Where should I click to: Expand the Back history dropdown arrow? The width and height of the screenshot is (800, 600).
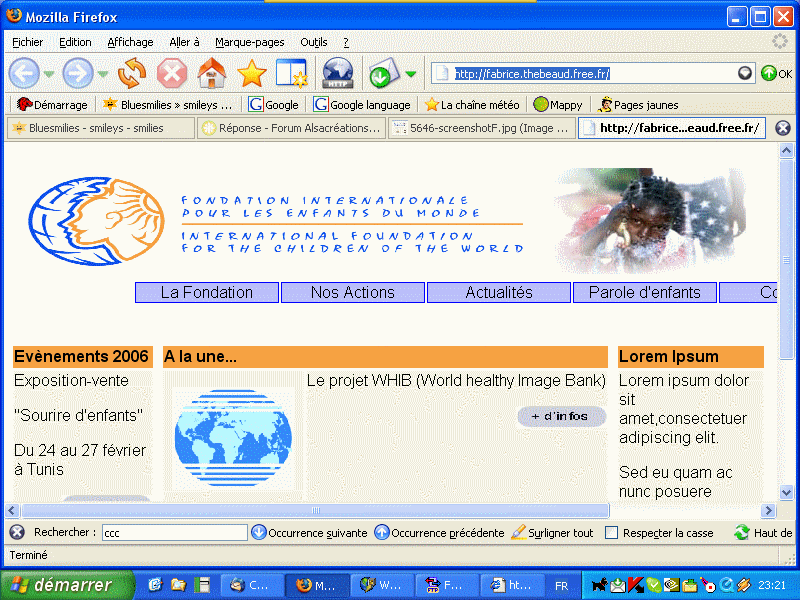click(x=49, y=74)
